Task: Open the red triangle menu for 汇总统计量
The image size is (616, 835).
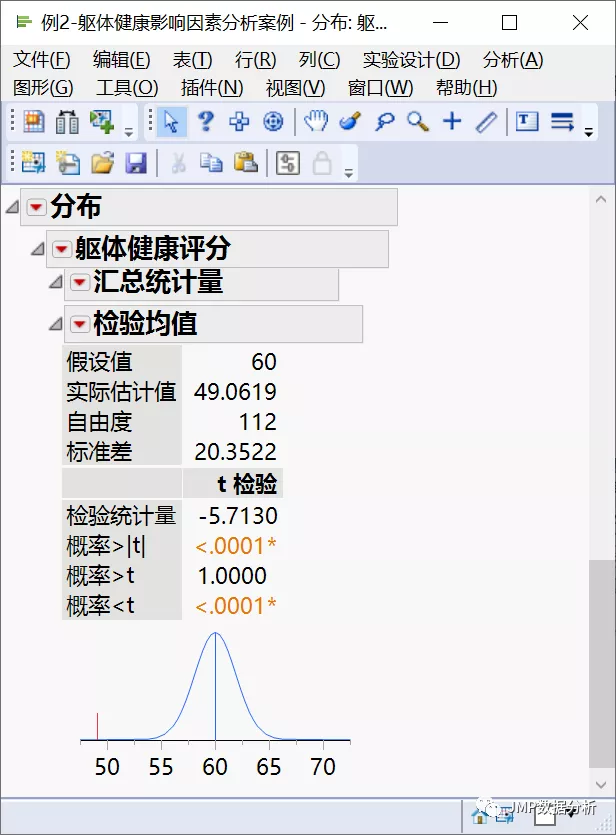Action: click(x=79, y=282)
